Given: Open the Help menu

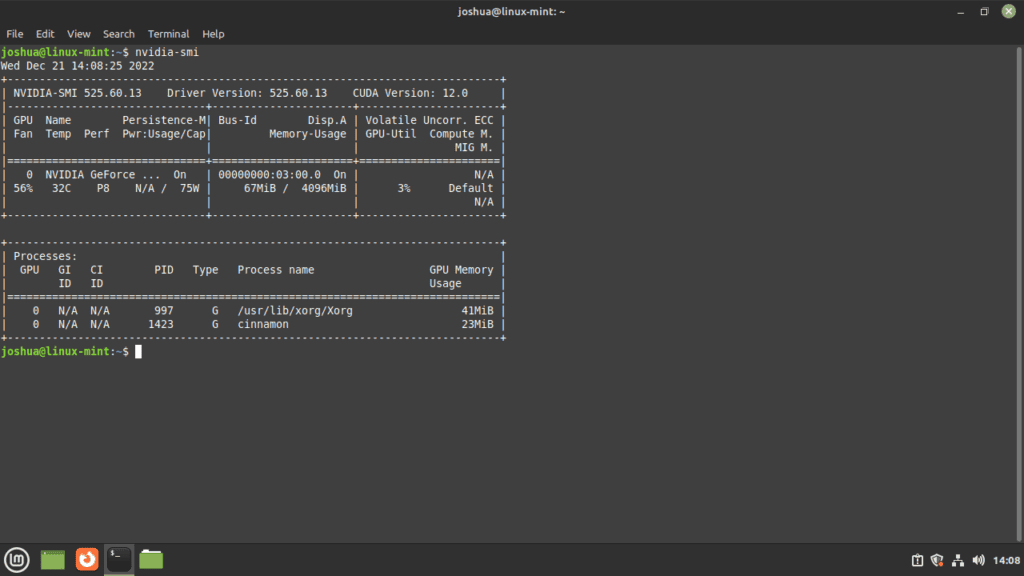Looking at the screenshot, I should pyautogui.click(x=213, y=33).
